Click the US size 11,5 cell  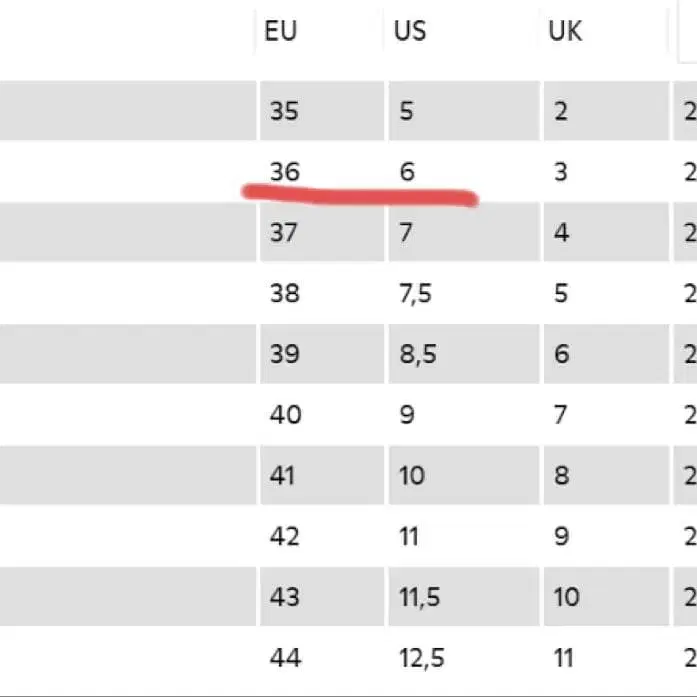(x=464, y=597)
